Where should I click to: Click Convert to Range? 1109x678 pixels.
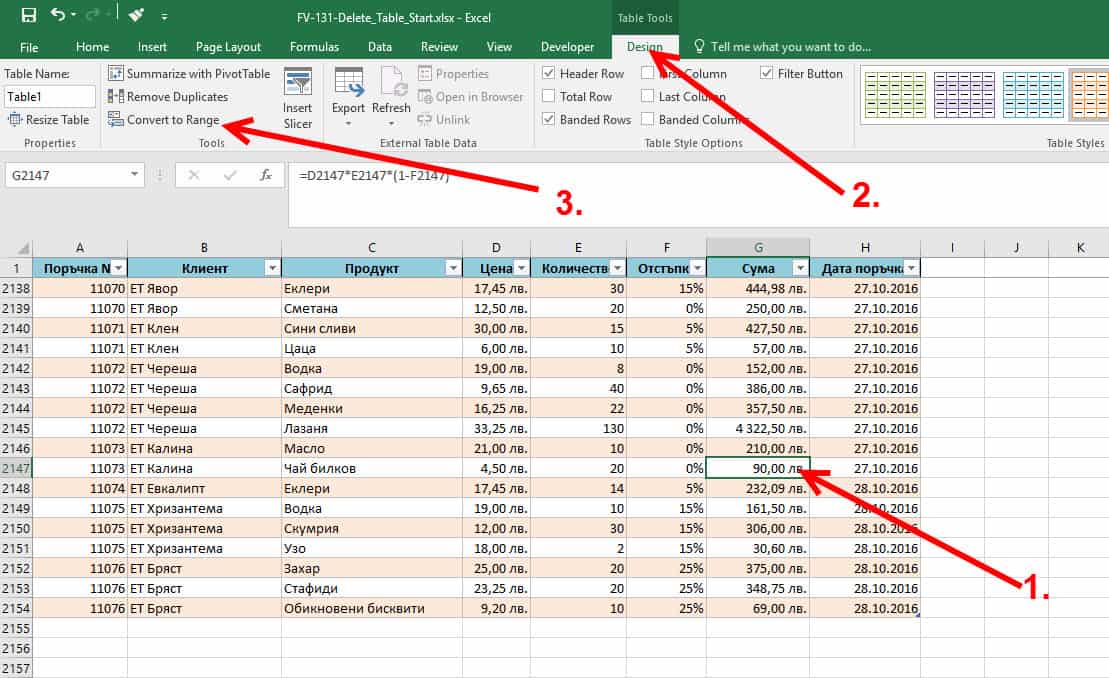pyautogui.click(x=173, y=120)
